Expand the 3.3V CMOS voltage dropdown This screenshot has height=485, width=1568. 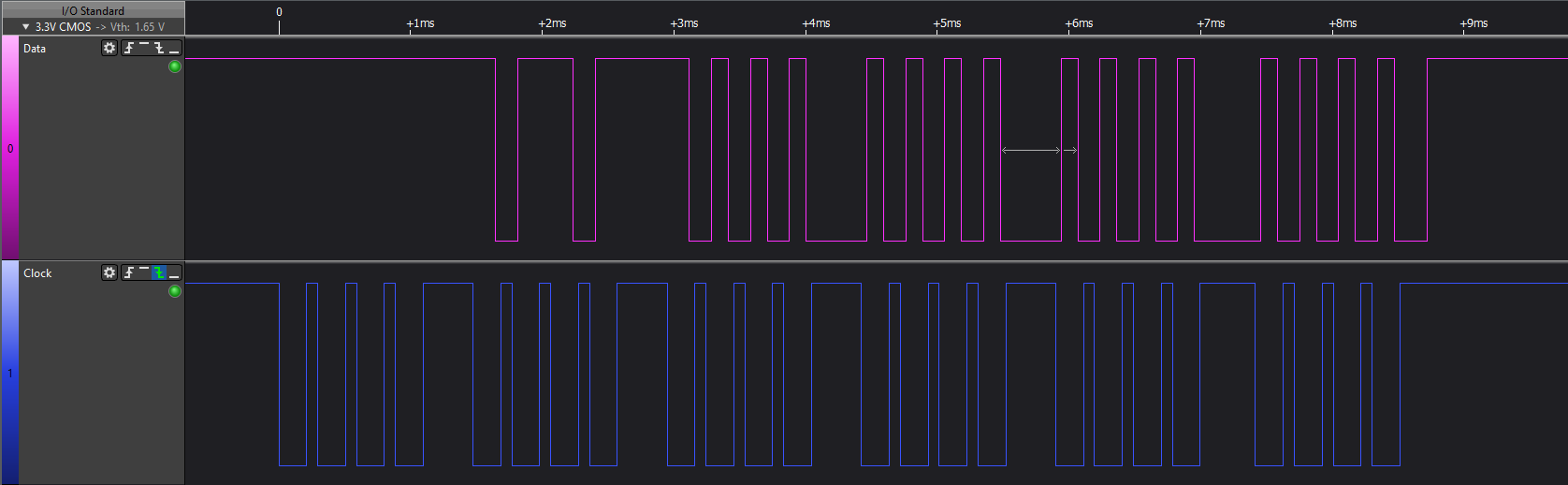pyautogui.click(x=26, y=27)
